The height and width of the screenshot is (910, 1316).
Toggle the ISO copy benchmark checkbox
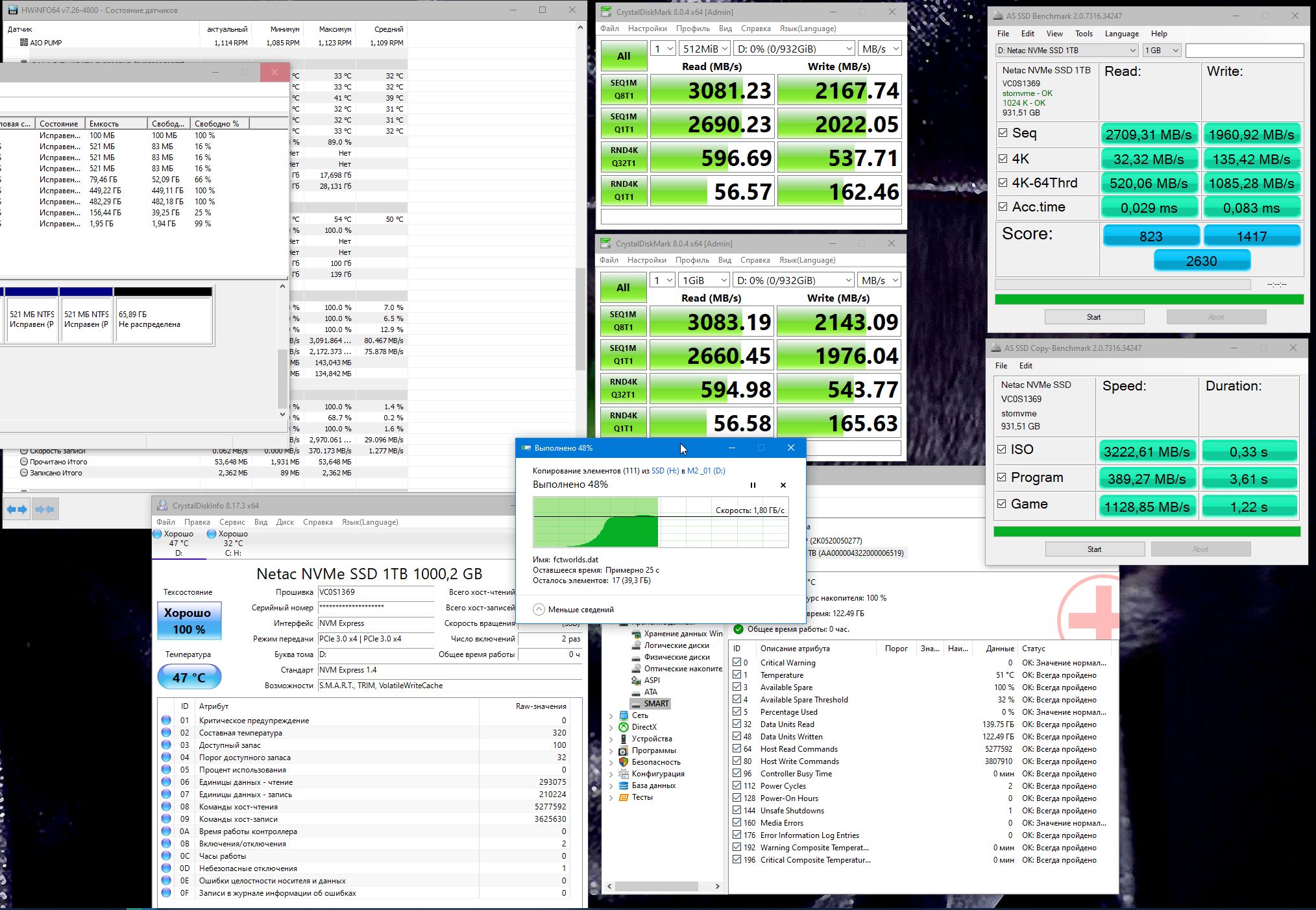tap(1002, 449)
